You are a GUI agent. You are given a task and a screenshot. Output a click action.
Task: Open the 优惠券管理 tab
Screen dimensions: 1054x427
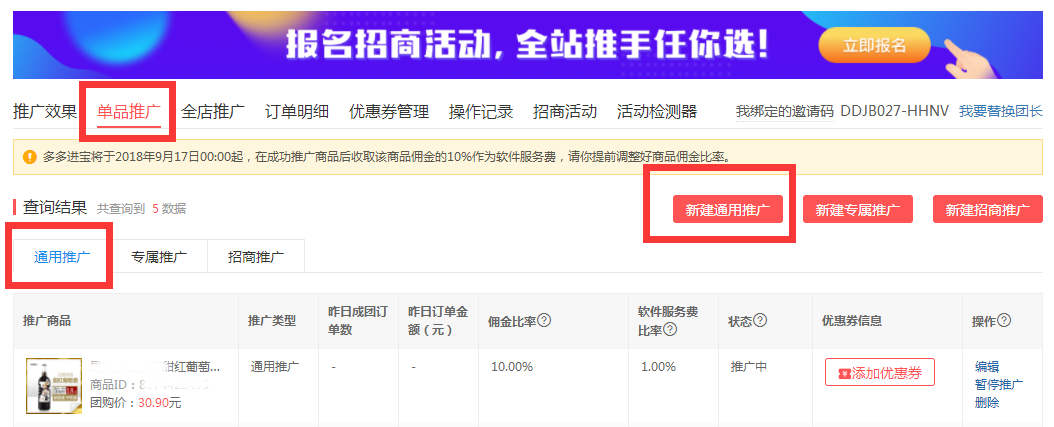tap(389, 111)
